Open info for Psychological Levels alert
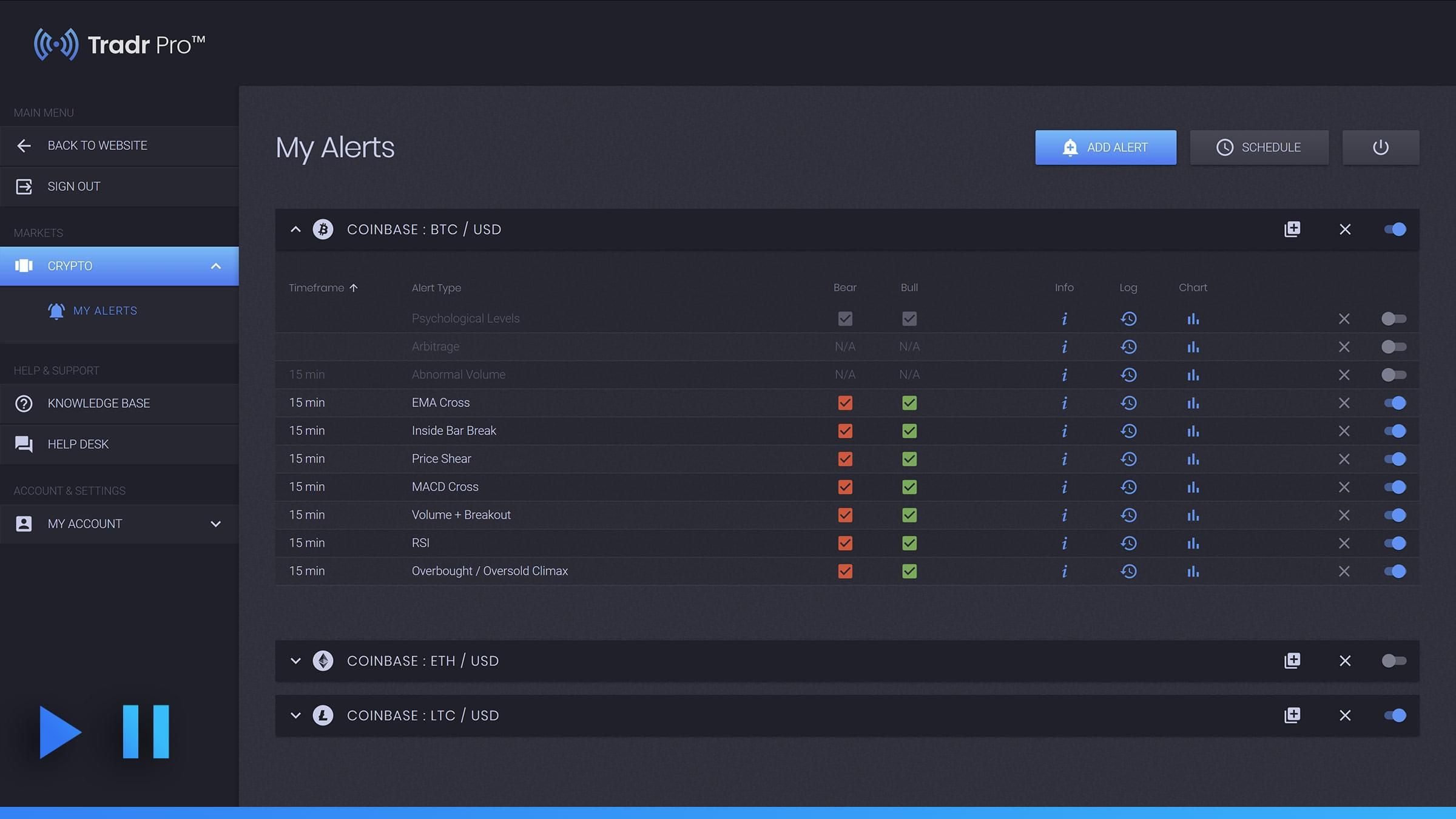 click(x=1064, y=318)
